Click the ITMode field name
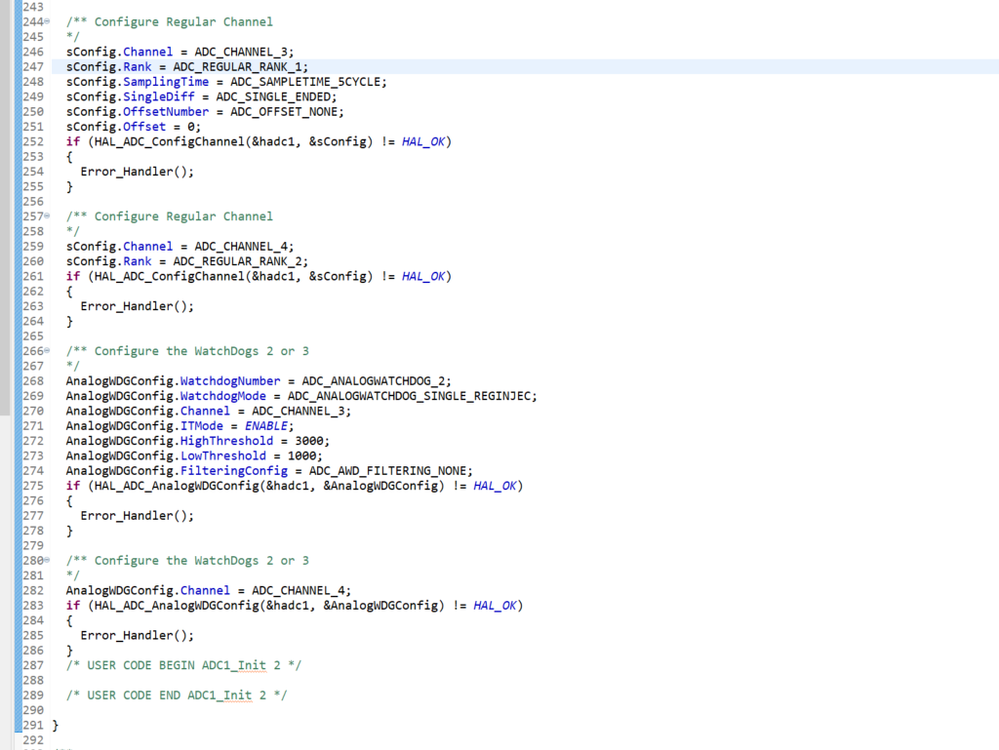 click(x=201, y=426)
